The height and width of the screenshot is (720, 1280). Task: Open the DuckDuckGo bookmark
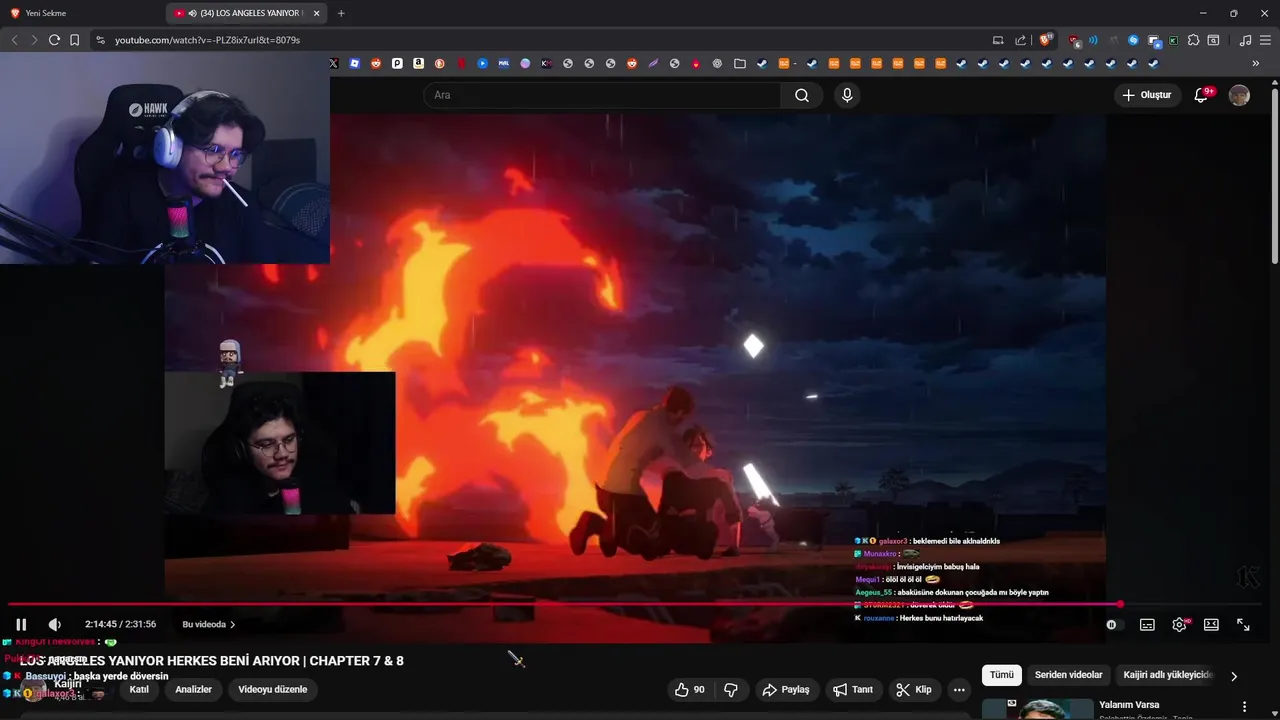click(439, 63)
